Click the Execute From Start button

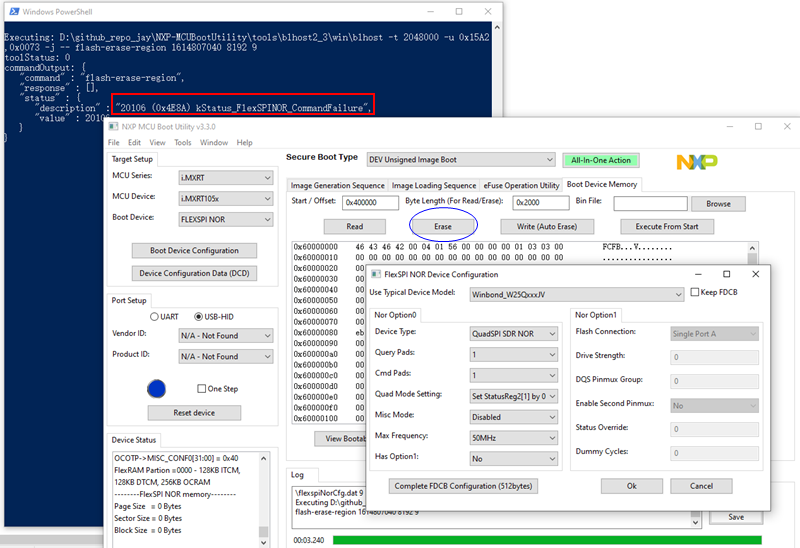click(x=667, y=227)
